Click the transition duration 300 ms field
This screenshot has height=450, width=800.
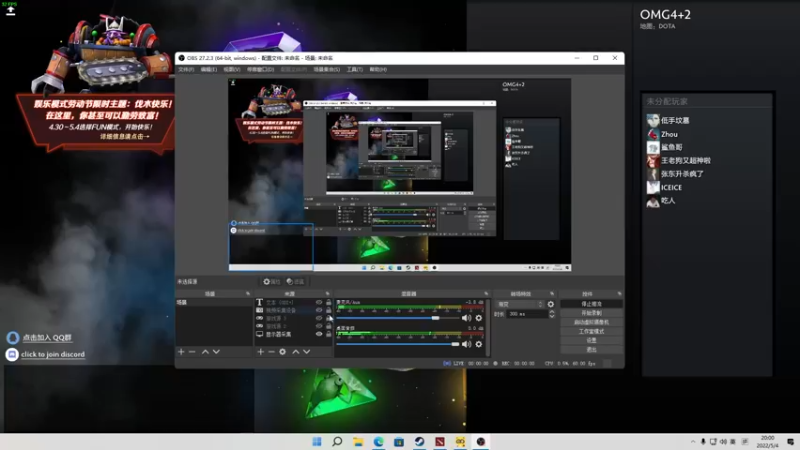(527, 314)
